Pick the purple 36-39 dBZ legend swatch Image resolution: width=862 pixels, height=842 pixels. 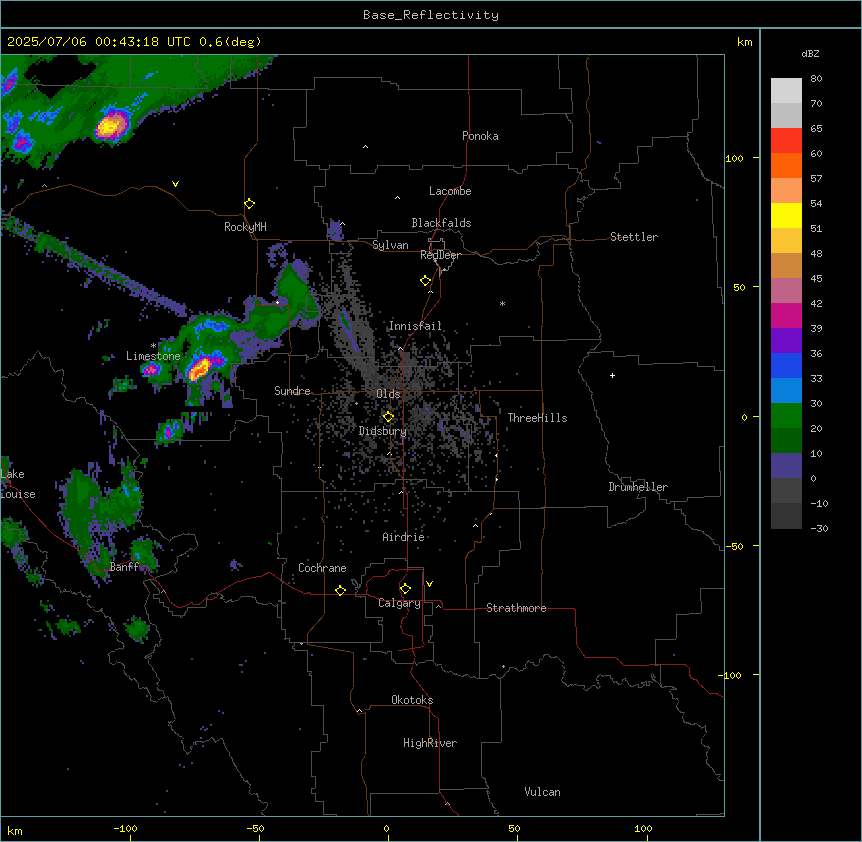pyautogui.click(x=786, y=341)
